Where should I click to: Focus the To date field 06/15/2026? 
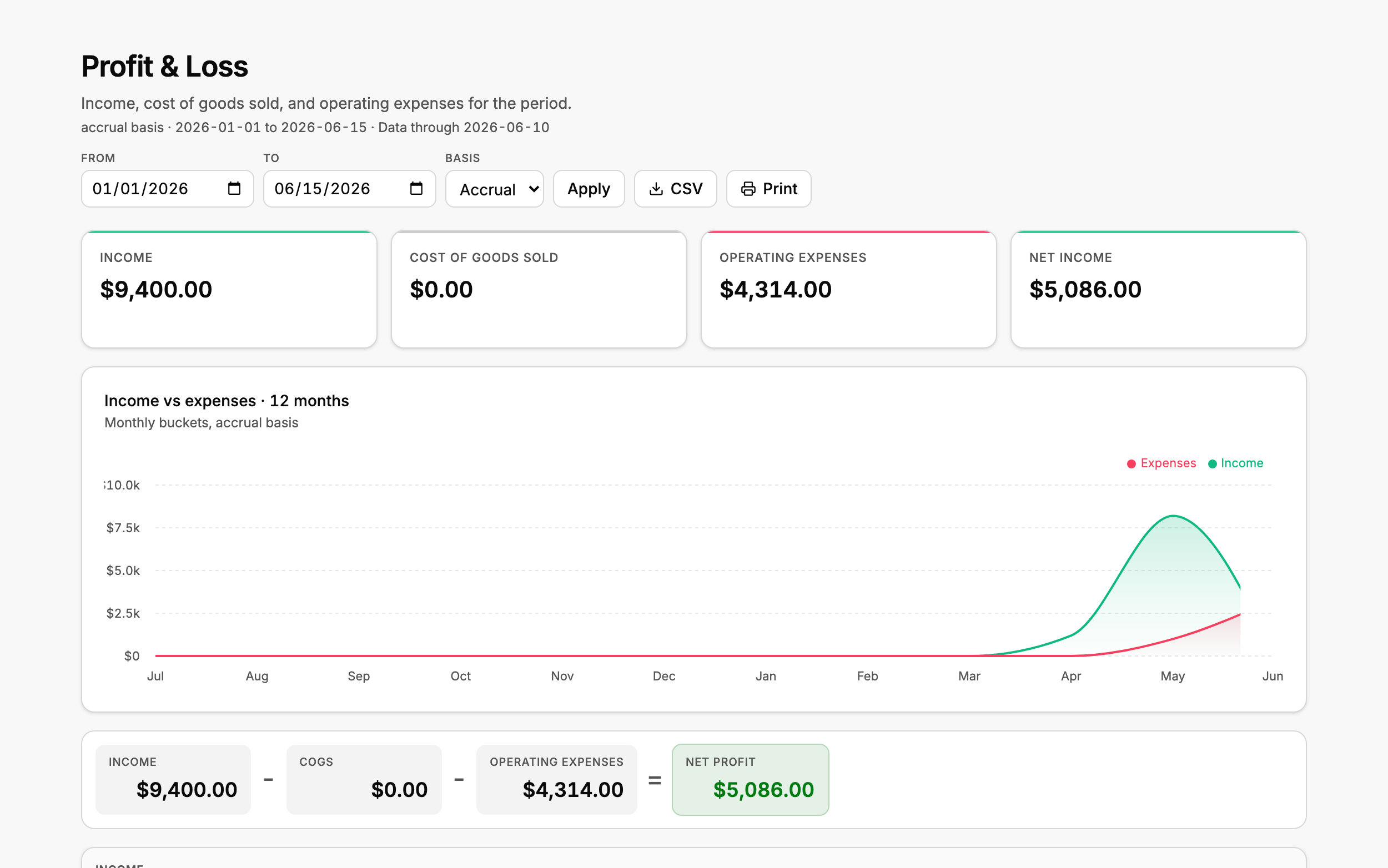[x=349, y=189]
